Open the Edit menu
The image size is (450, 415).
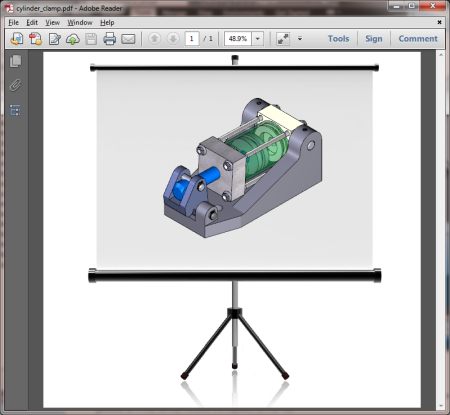click(x=32, y=22)
